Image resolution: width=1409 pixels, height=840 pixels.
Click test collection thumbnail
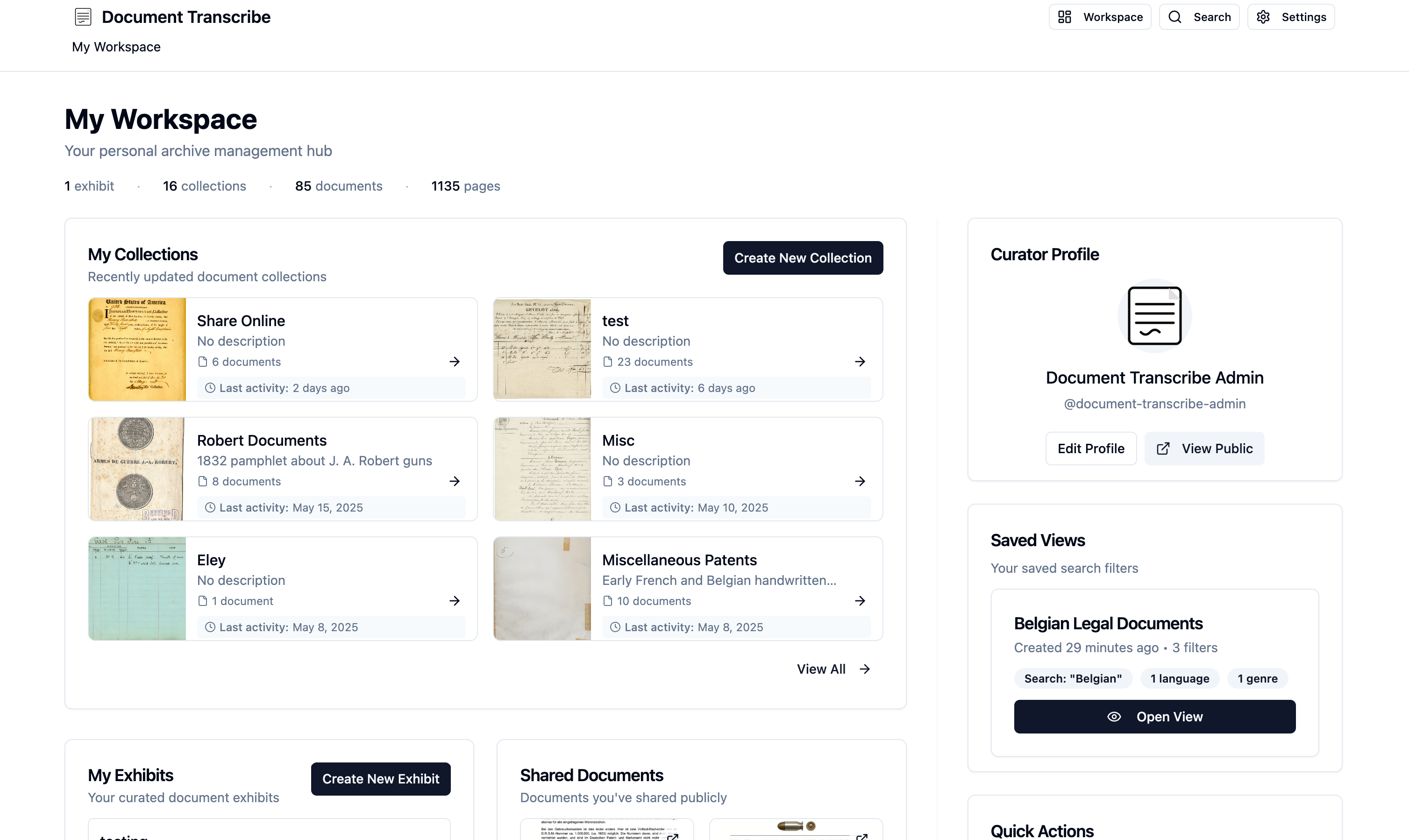click(542, 349)
